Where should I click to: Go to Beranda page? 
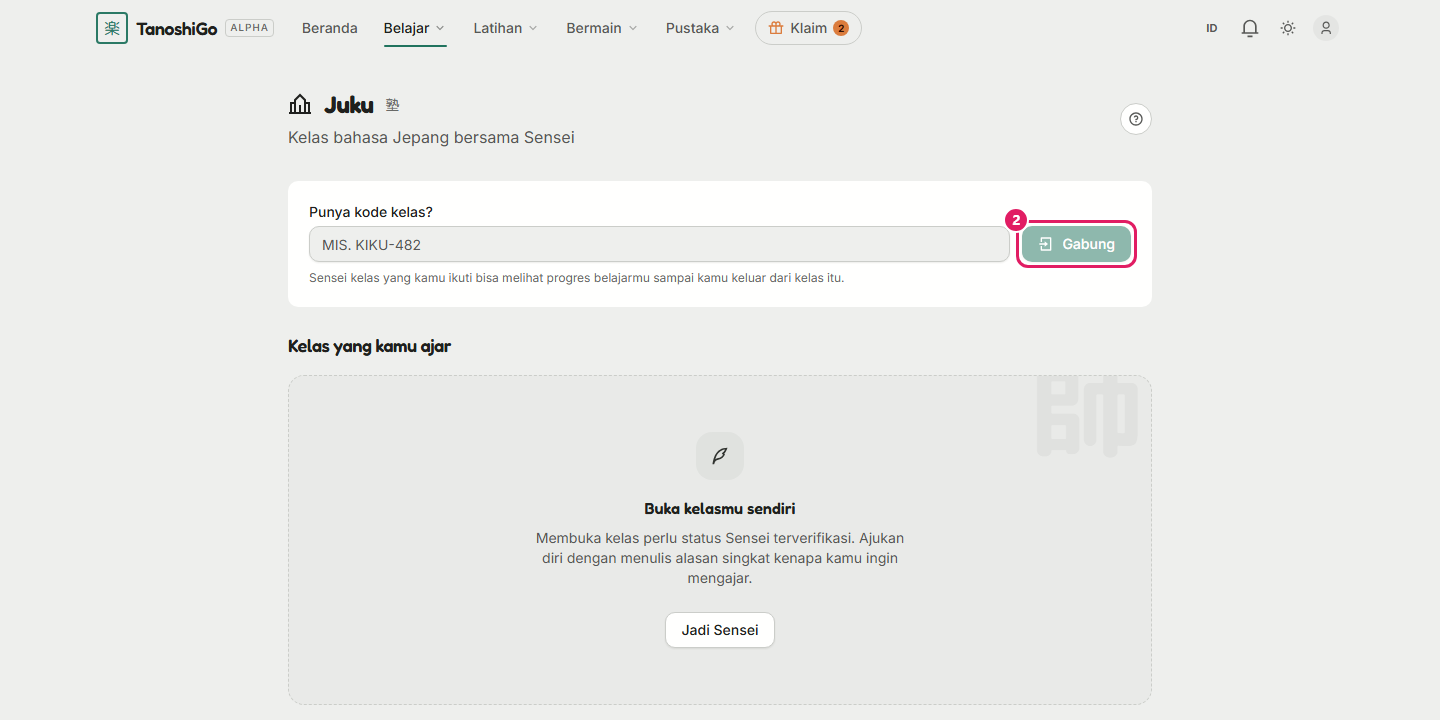[x=330, y=28]
